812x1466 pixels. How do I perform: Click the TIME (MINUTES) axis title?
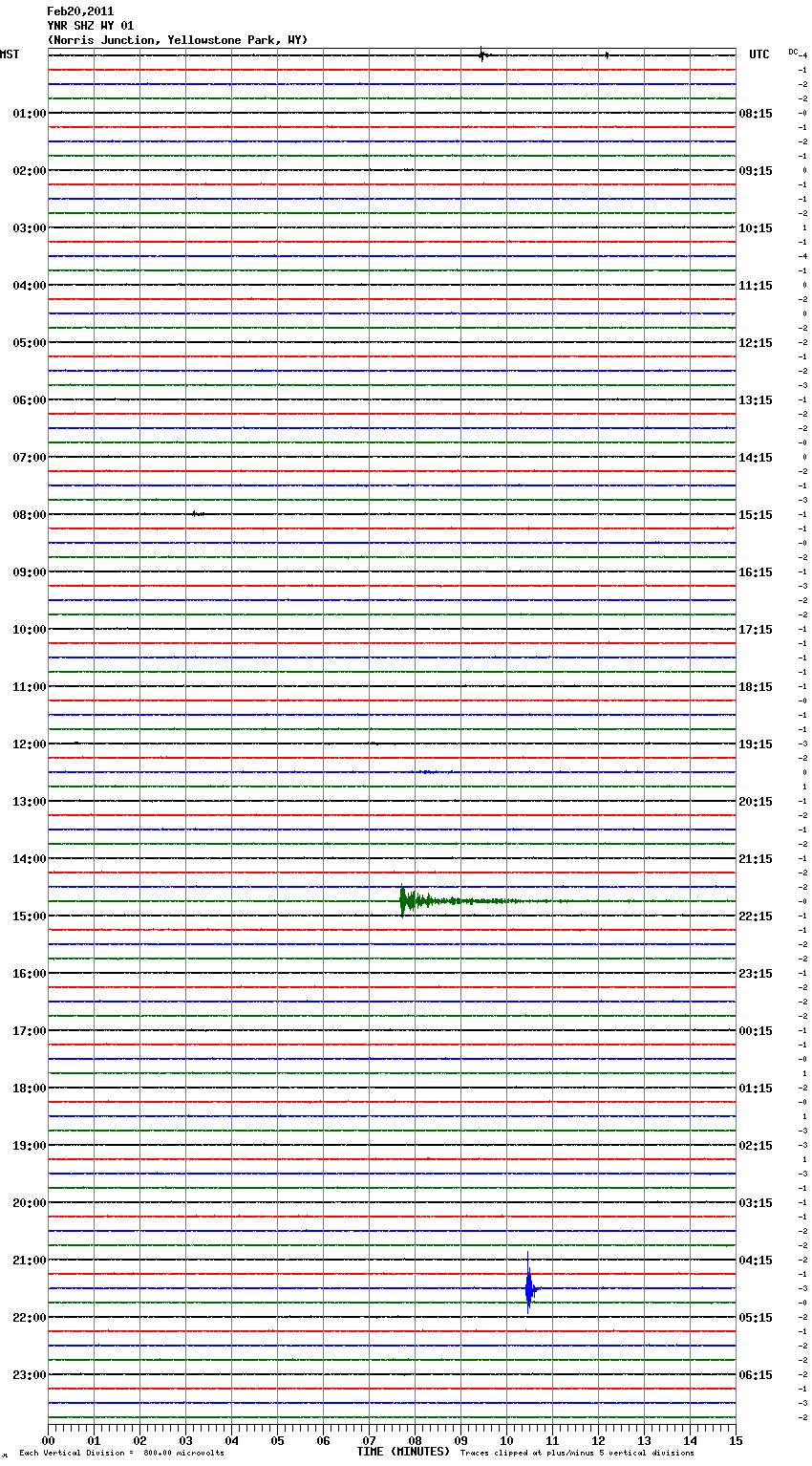coord(403,1452)
